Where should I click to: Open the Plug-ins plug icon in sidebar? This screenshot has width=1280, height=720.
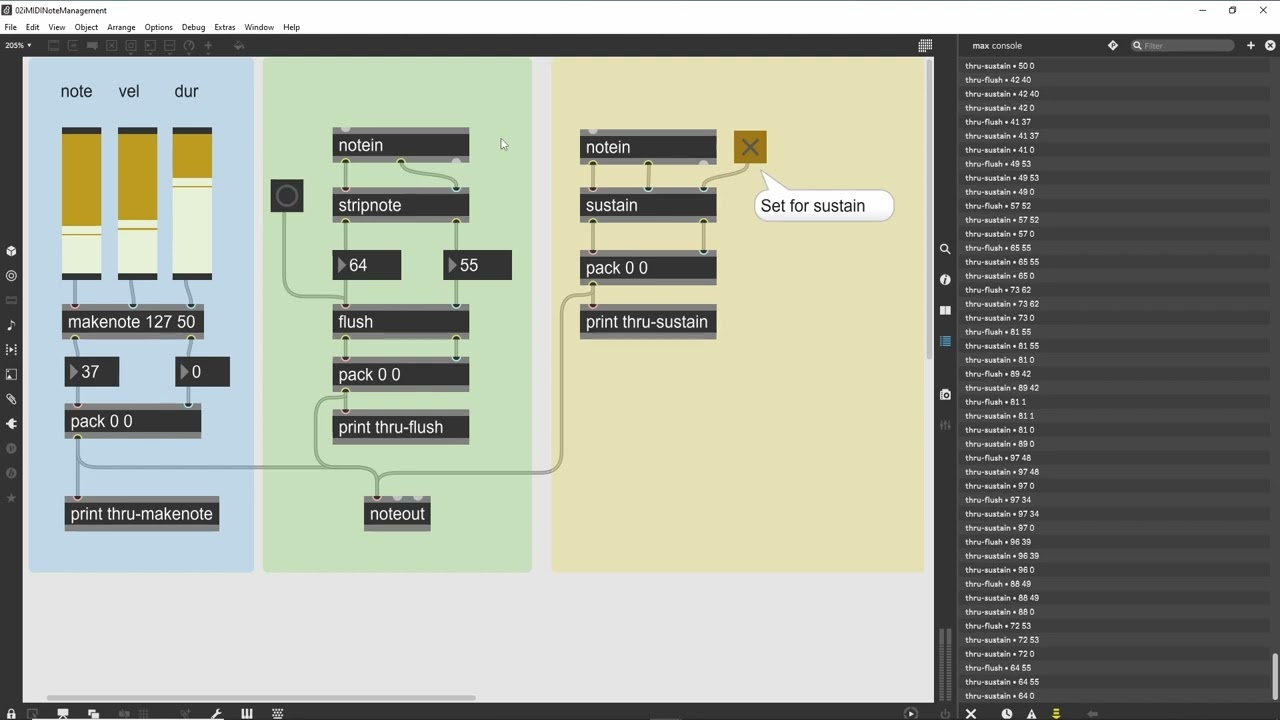pyautogui.click(x=12, y=423)
